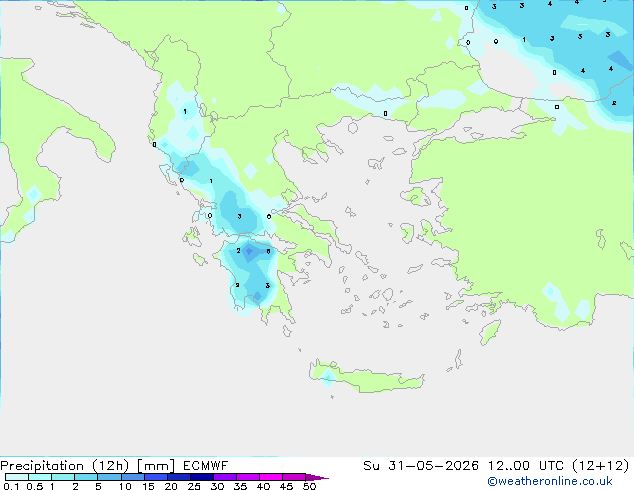Click the legend tick label "10"
The height and width of the screenshot is (490, 634).
[125, 486]
